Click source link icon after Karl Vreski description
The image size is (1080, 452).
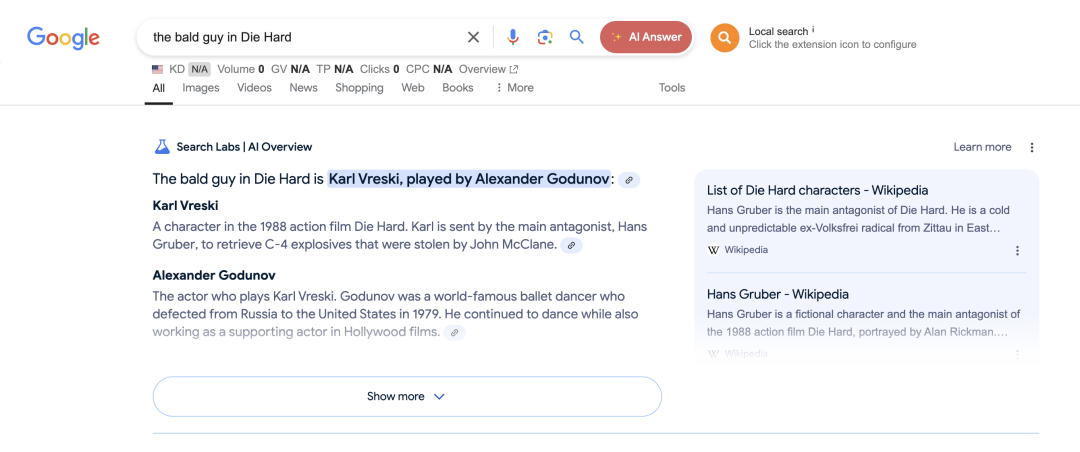(x=571, y=245)
